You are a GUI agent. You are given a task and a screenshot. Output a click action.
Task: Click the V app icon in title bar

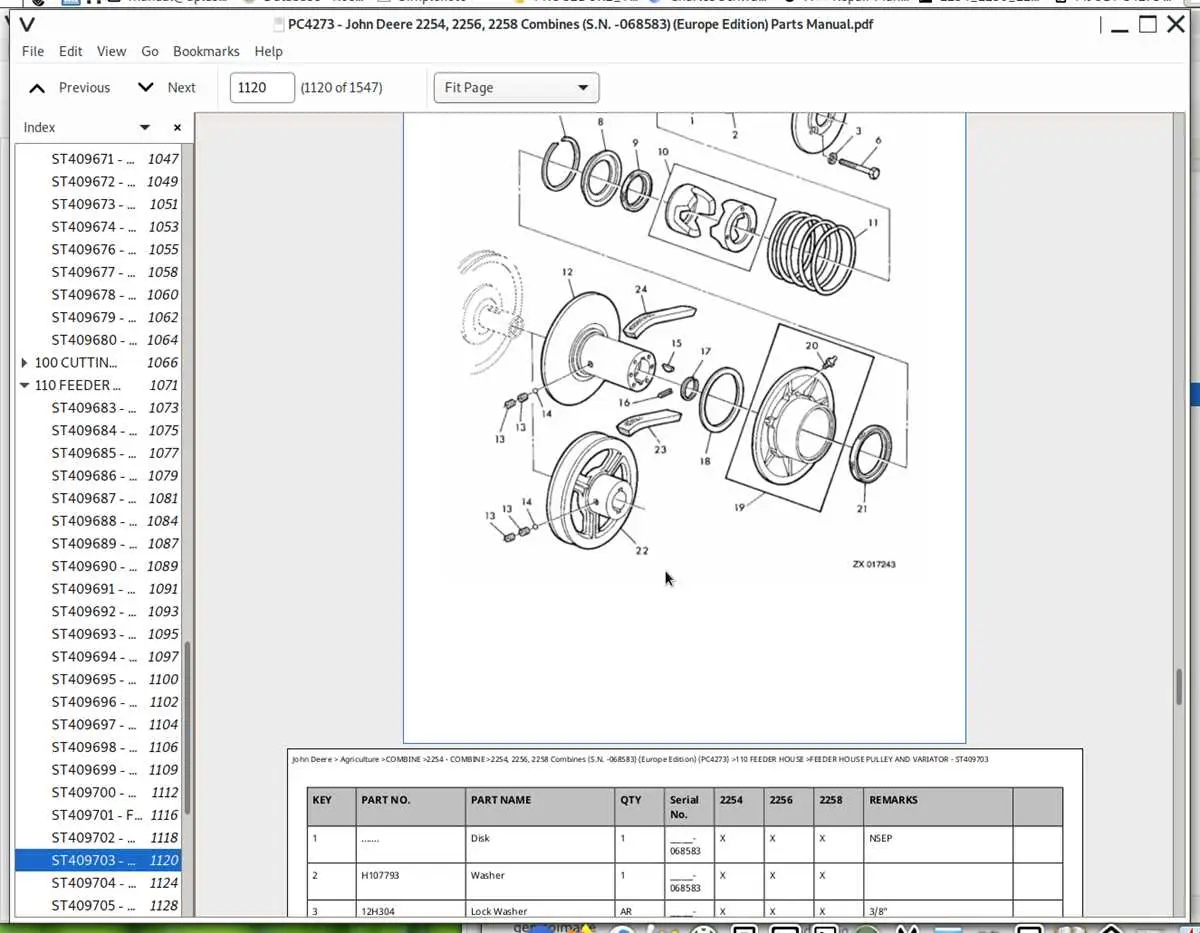tap(27, 24)
